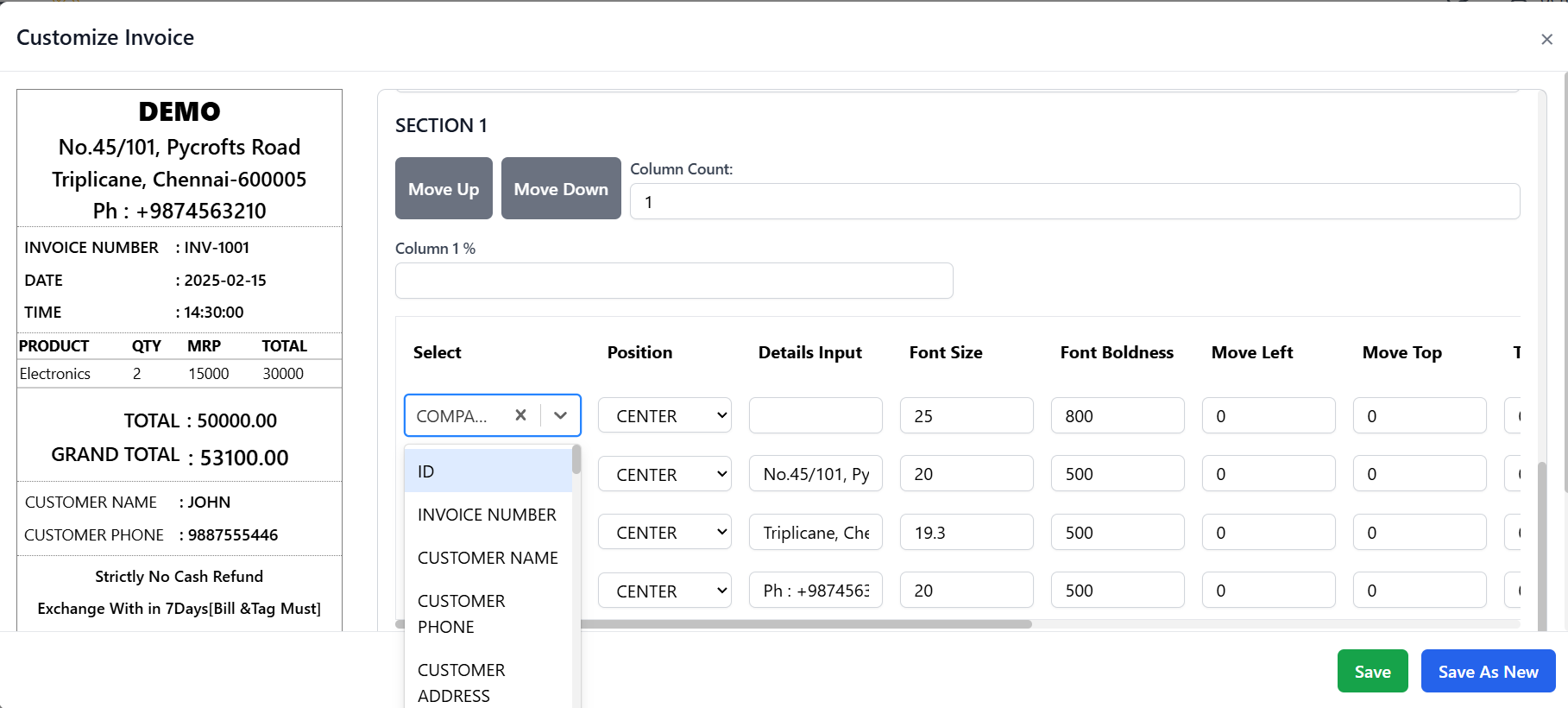Open the Position dropdown for the Triplicane row
The height and width of the screenshot is (708, 1568).
664,532
